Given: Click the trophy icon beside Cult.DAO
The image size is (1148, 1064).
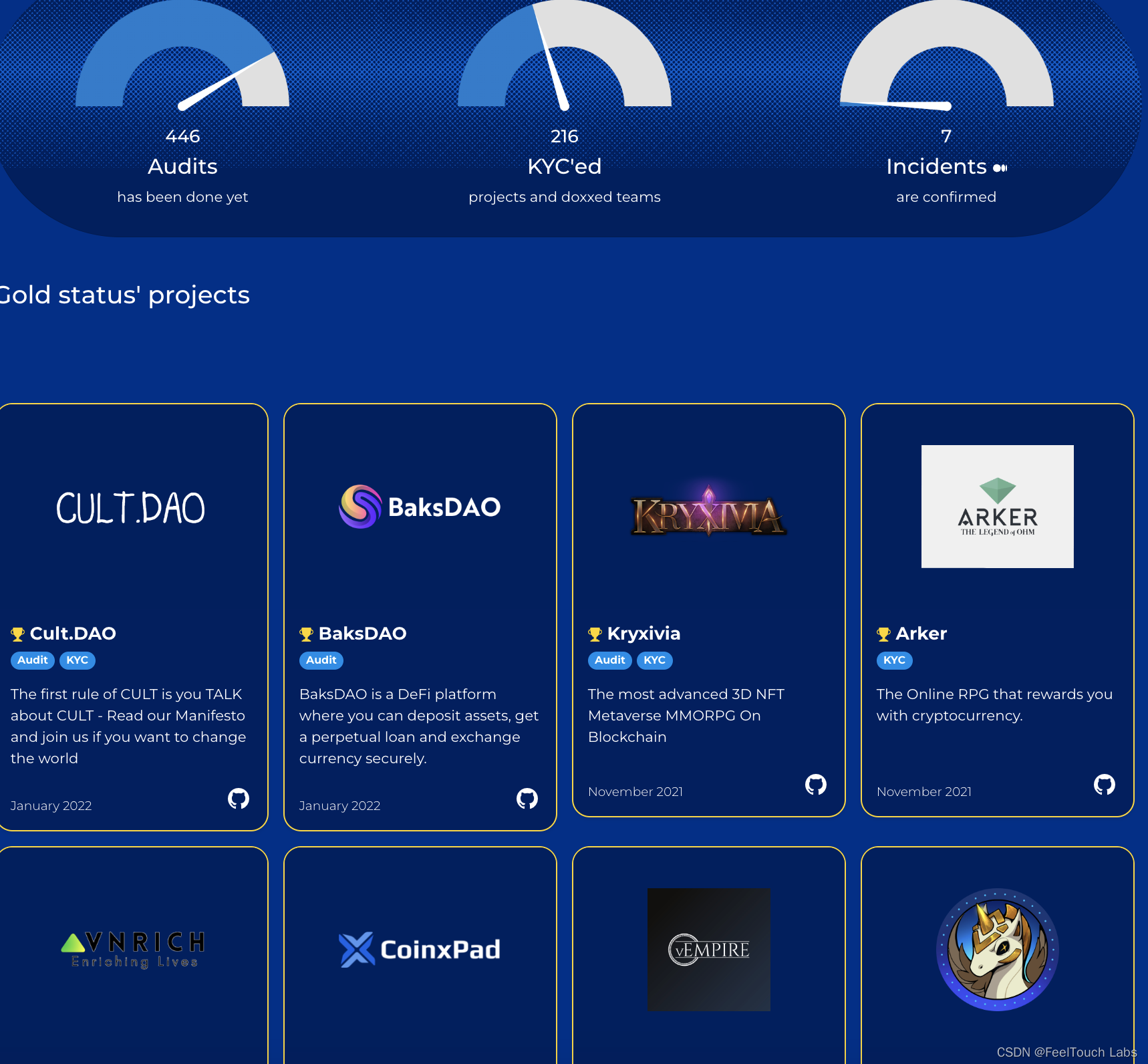Looking at the screenshot, I should [18, 634].
